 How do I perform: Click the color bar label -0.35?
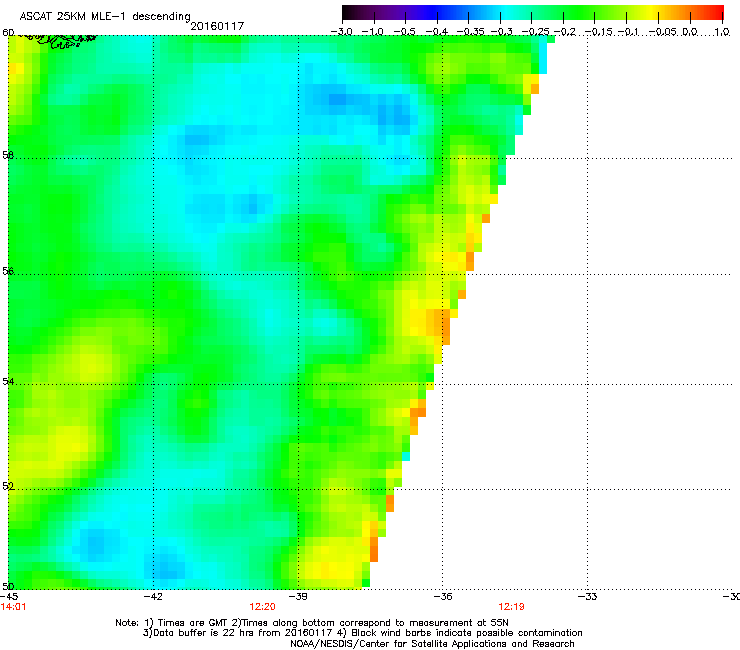click(x=470, y=32)
